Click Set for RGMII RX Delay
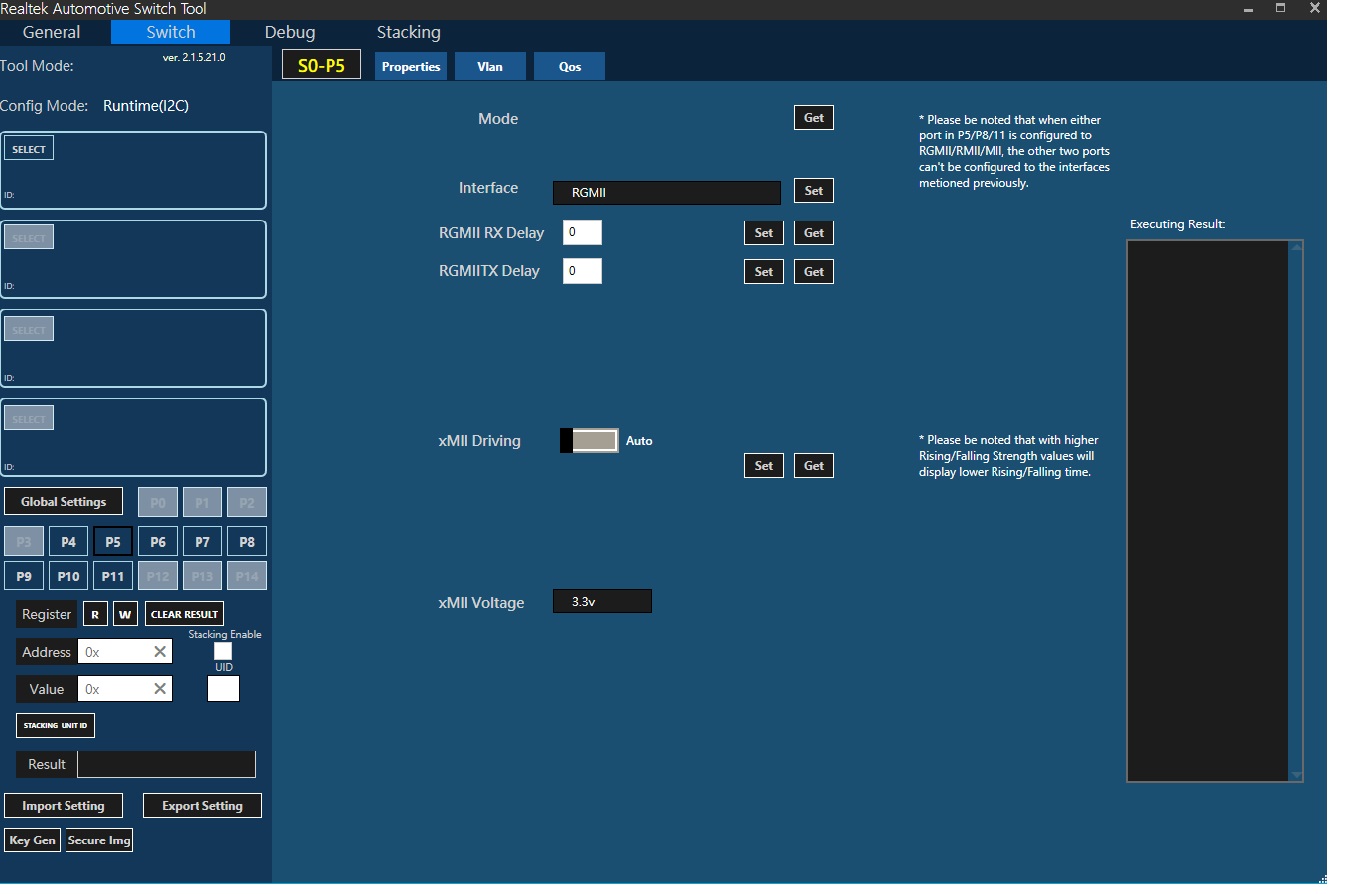Viewport: 1345px width, 894px height. pos(764,233)
